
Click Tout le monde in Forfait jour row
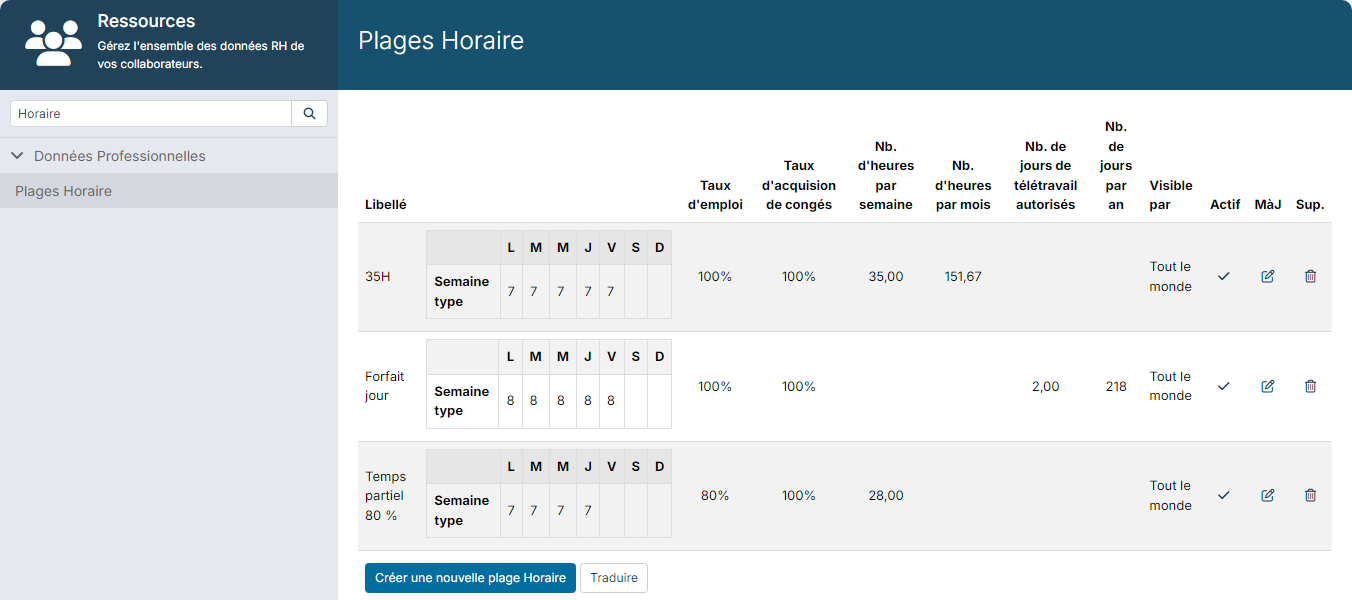(1171, 386)
